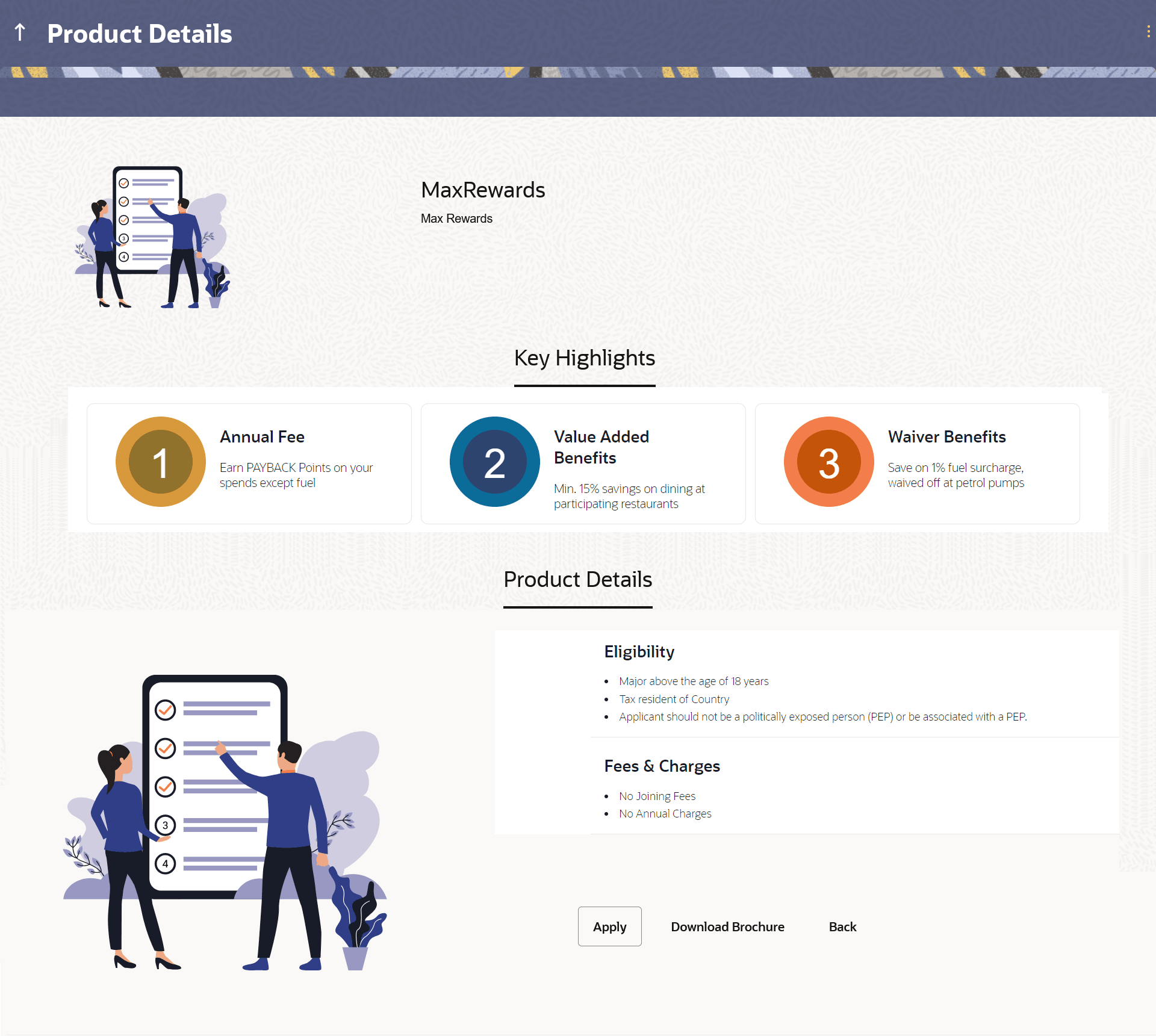Click the up arrow back icon
This screenshot has height=1036, width=1156.
[20, 33]
